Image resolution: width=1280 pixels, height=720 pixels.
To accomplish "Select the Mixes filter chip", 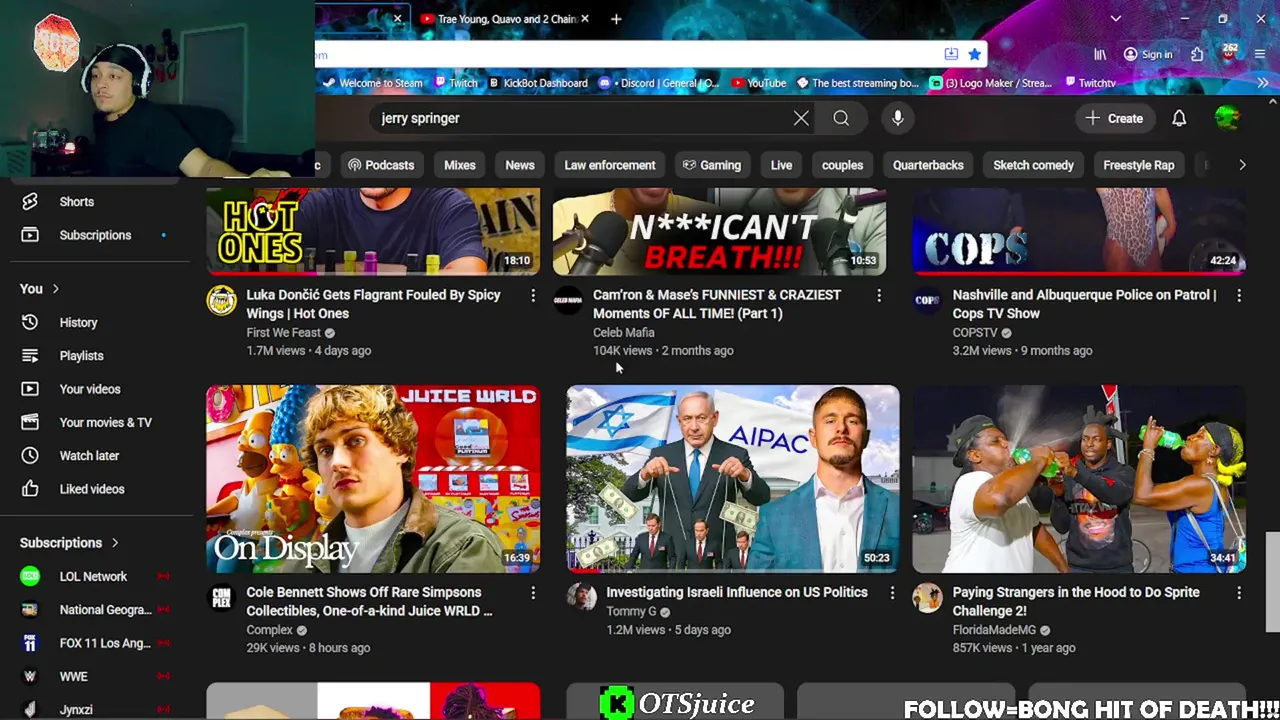I will 460,165.
